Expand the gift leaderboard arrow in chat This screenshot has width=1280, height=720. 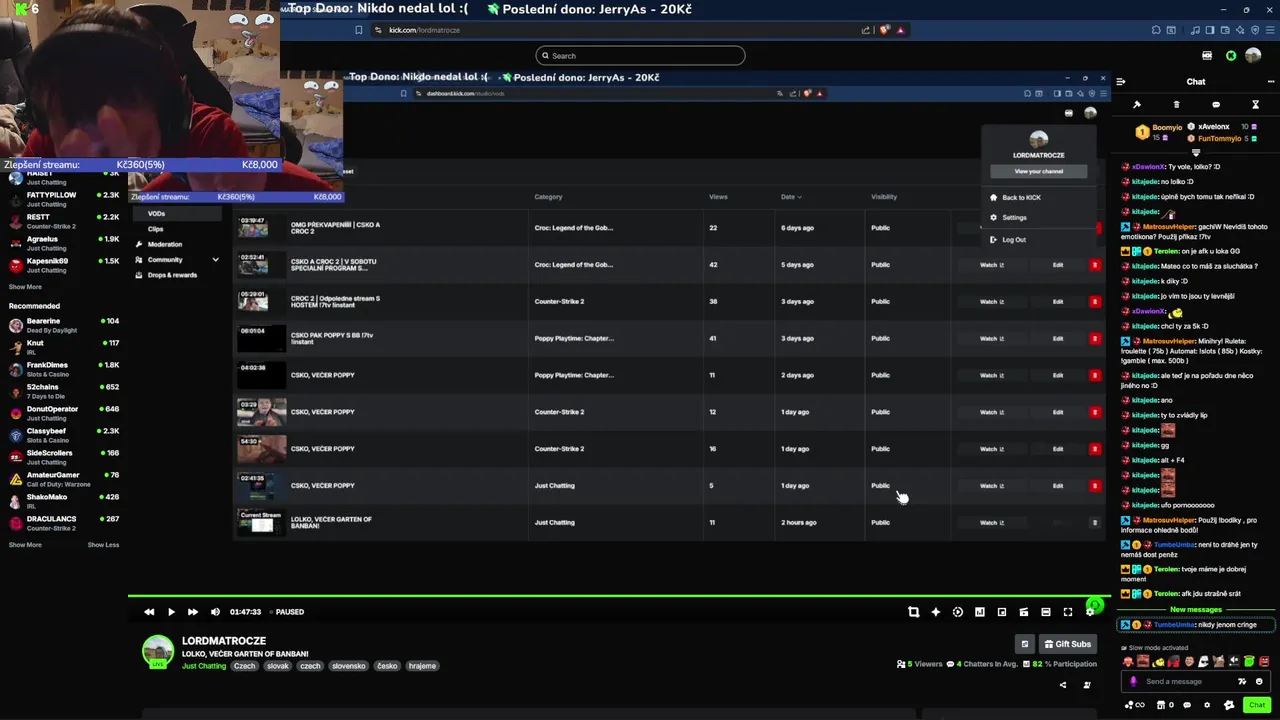pyautogui.click(x=1195, y=152)
